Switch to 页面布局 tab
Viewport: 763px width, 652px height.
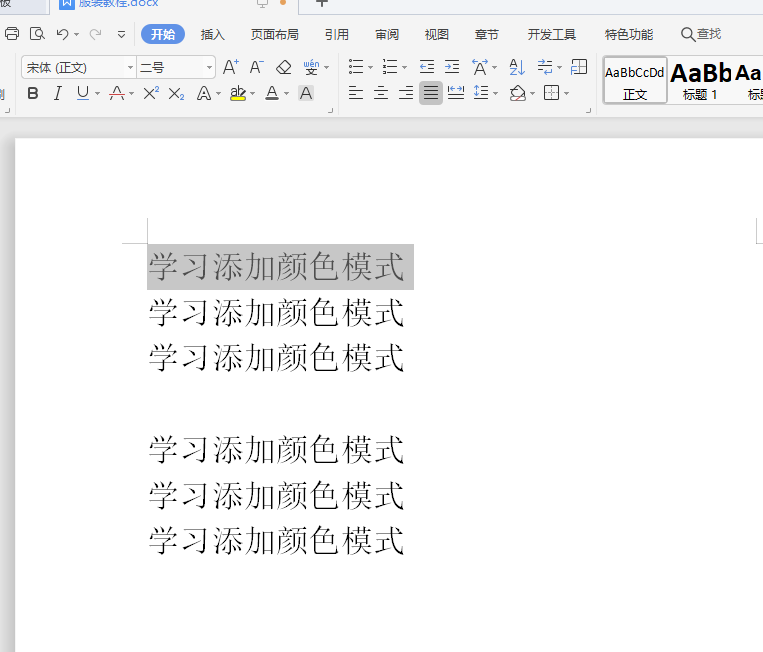[x=274, y=35]
